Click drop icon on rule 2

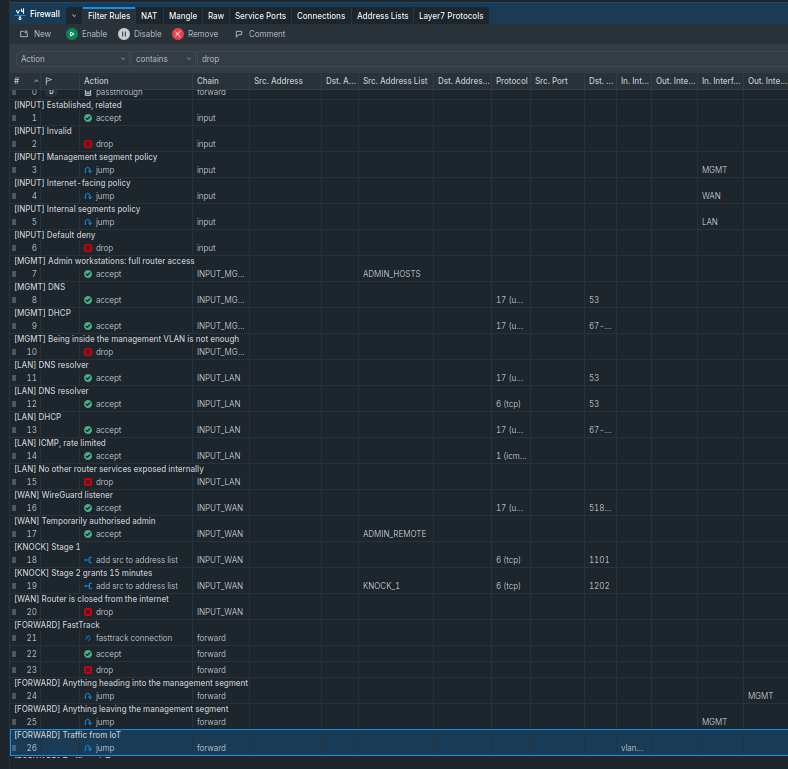[x=88, y=144]
